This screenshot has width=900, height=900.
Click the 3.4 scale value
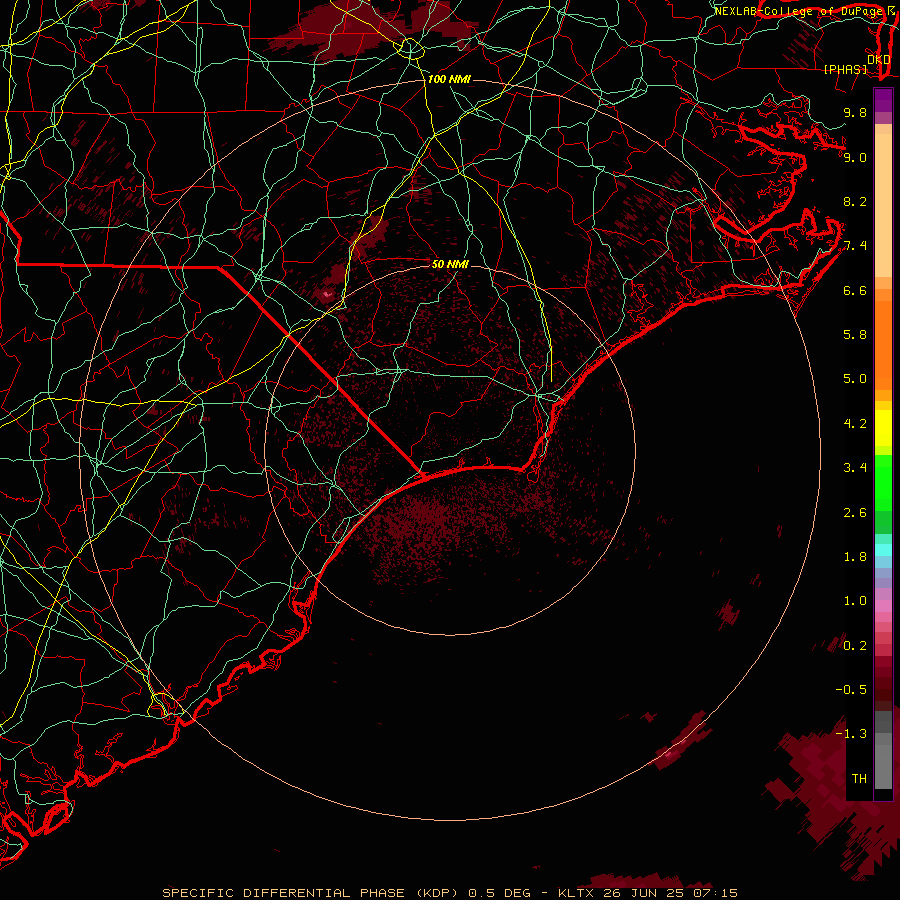[855, 468]
